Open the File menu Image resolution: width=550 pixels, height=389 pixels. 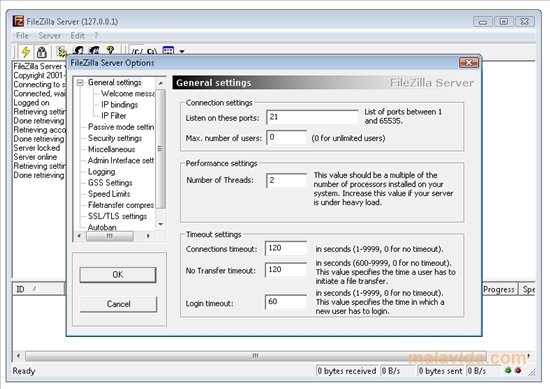click(22, 36)
